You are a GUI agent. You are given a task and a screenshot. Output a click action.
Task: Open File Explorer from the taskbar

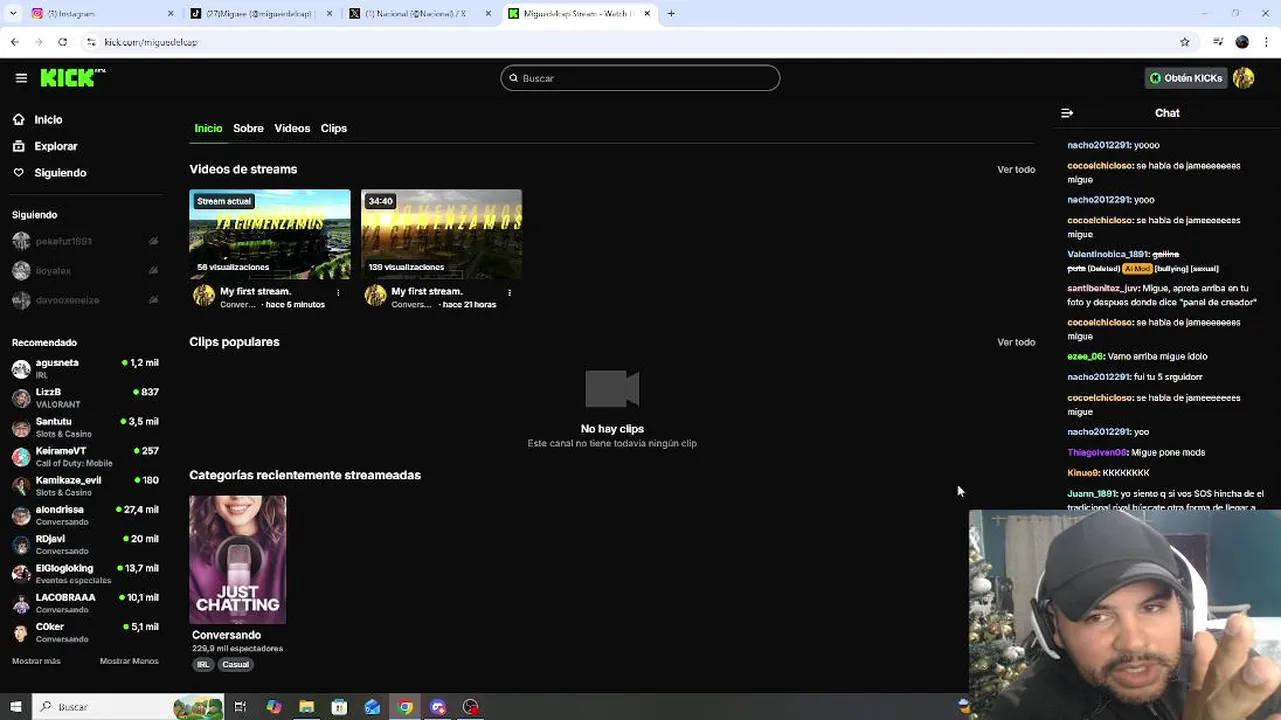pyautogui.click(x=306, y=707)
